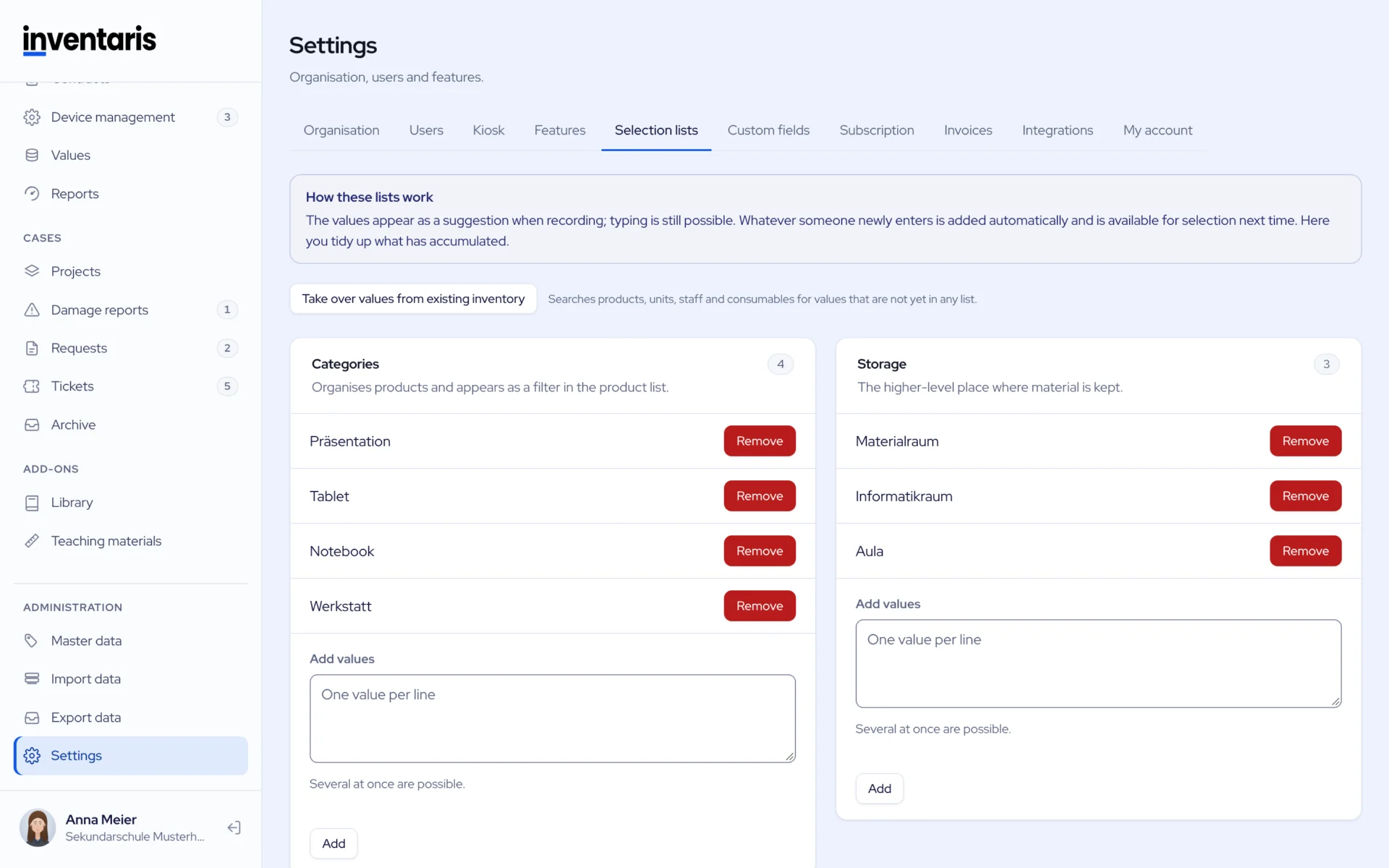Remove the Notebook category
Image resolution: width=1389 pixels, height=868 pixels.
(x=760, y=551)
